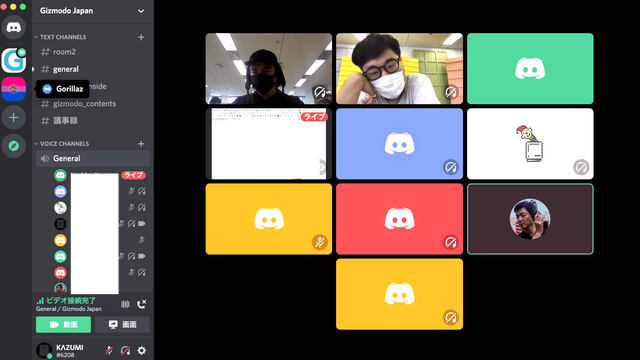Click blue voice user avatar in list
The width and height of the screenshot is (640, 360).
[x=60, y=191]
